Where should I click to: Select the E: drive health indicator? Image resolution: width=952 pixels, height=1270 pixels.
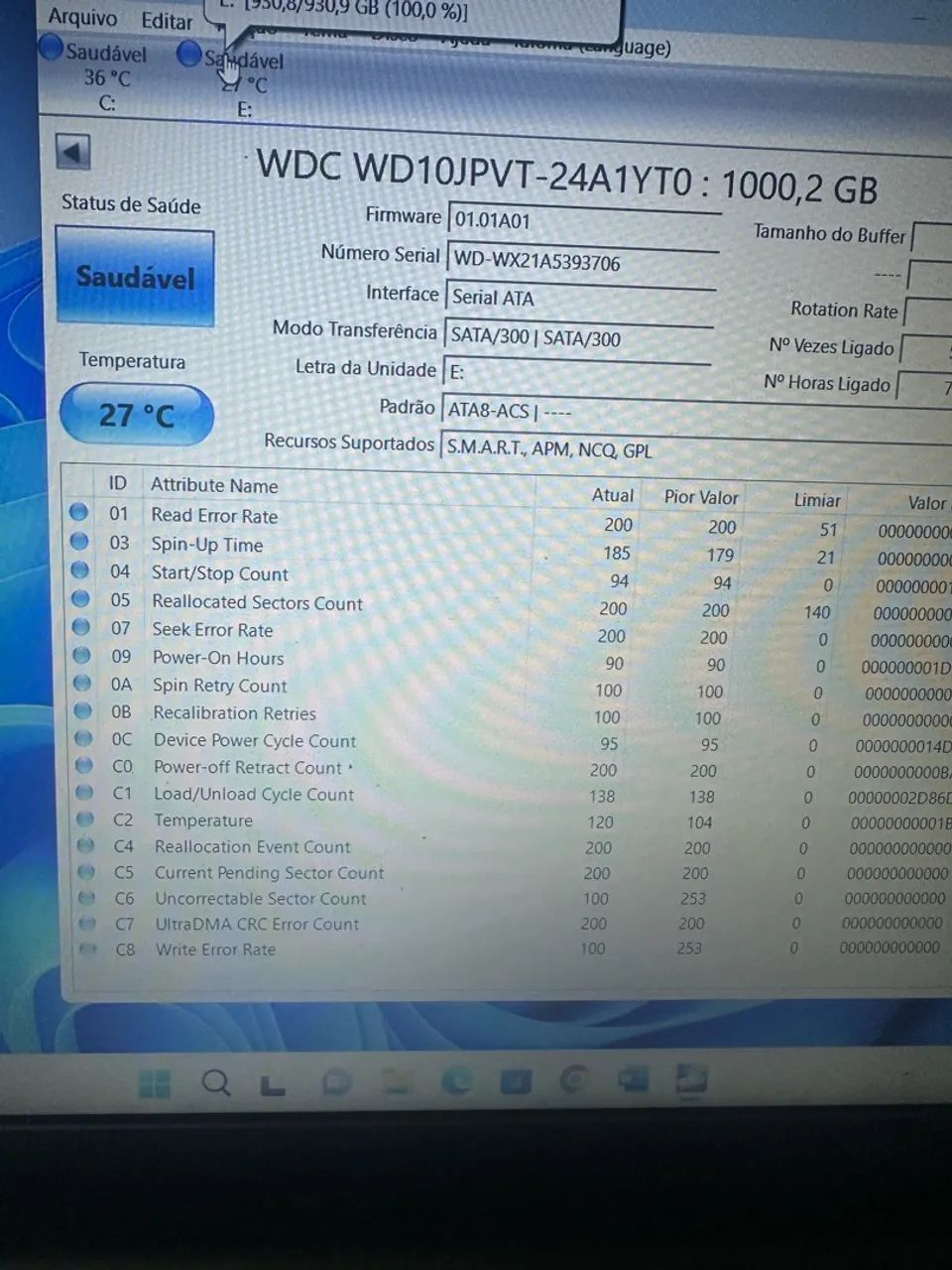coord(230,79)
